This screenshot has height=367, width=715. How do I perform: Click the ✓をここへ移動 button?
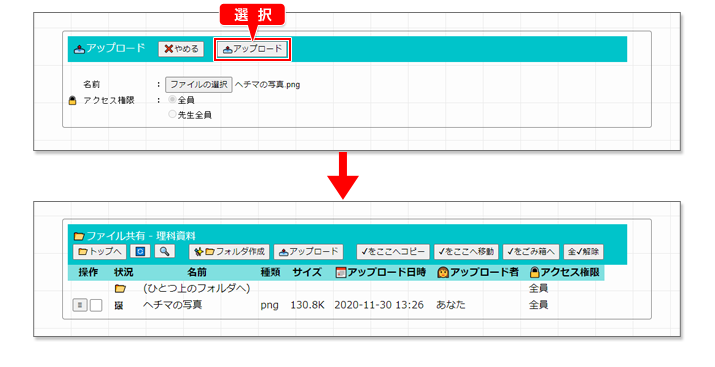coord(466,251)
